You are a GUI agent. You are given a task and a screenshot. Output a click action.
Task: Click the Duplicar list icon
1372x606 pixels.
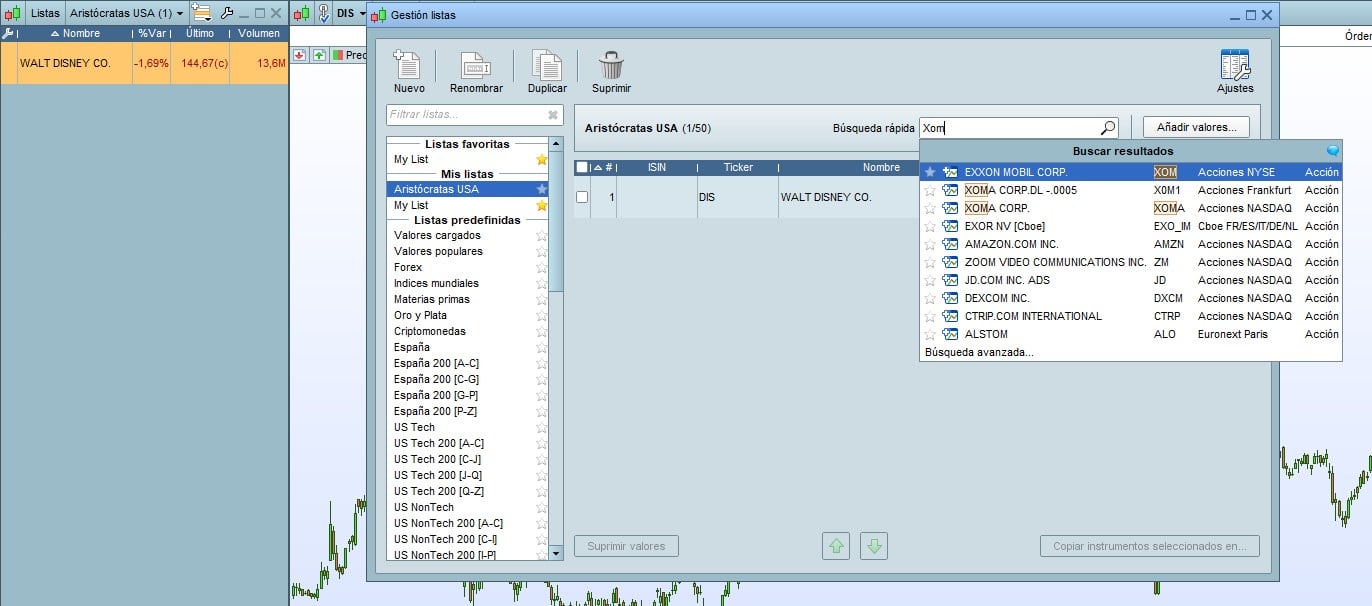point(547,65)
